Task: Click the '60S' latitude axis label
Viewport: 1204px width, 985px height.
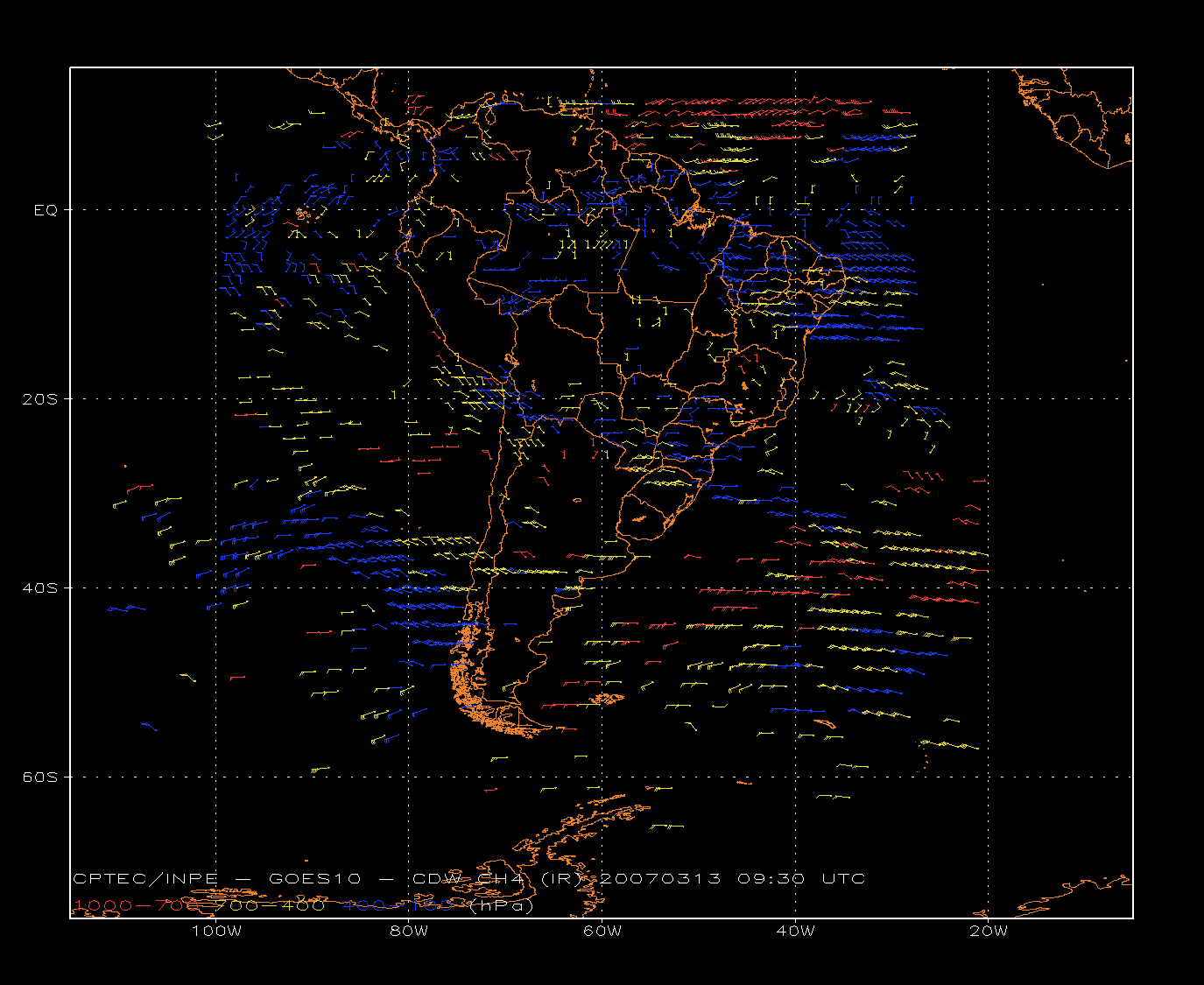Action: tap(40, 777)
